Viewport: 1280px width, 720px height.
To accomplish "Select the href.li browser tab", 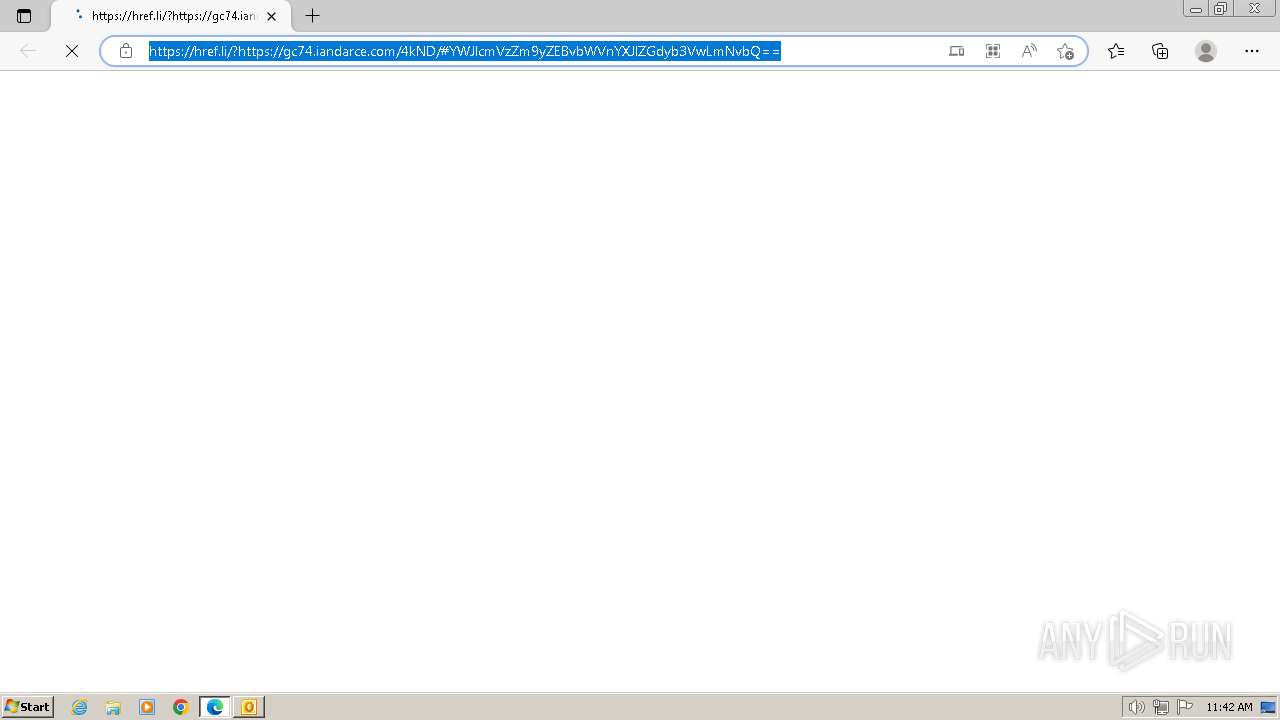I will click(x=171, y=16).
